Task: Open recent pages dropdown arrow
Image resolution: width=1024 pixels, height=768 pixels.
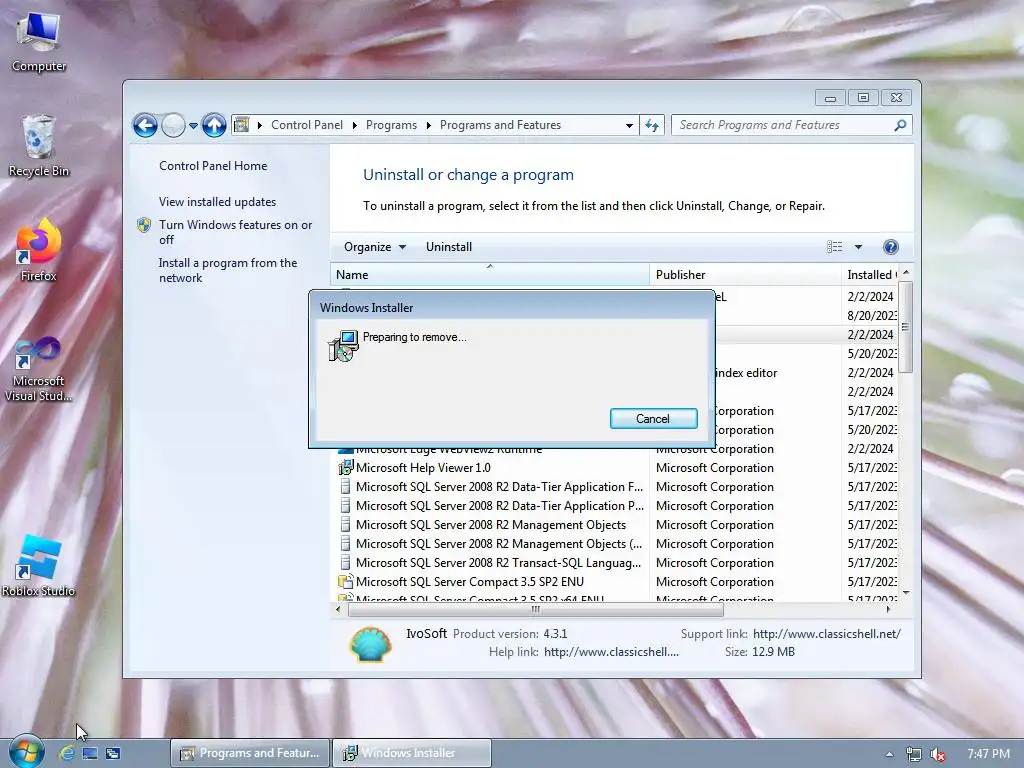Action: pos(193,125)
